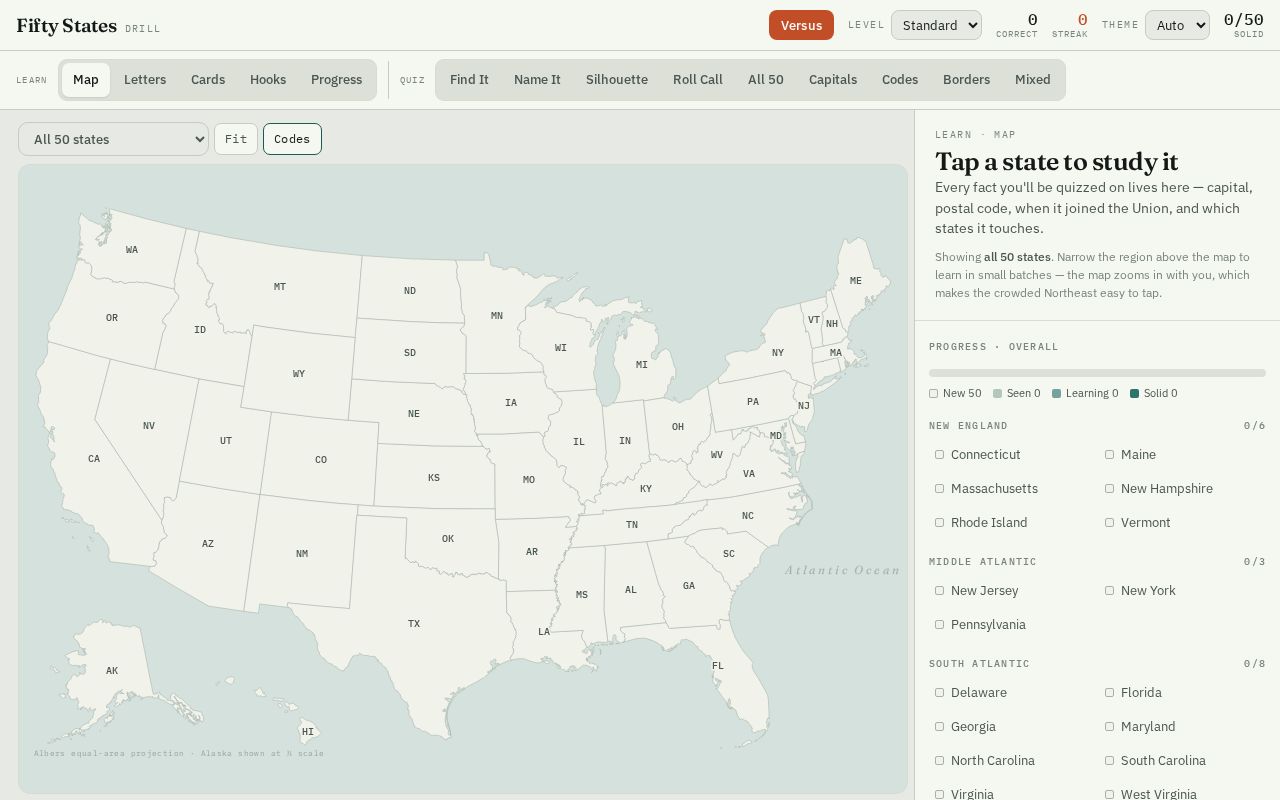Open the Theme dropdown set to Auto
This screenshot has height=800, width=1280.
(1177, 25)
